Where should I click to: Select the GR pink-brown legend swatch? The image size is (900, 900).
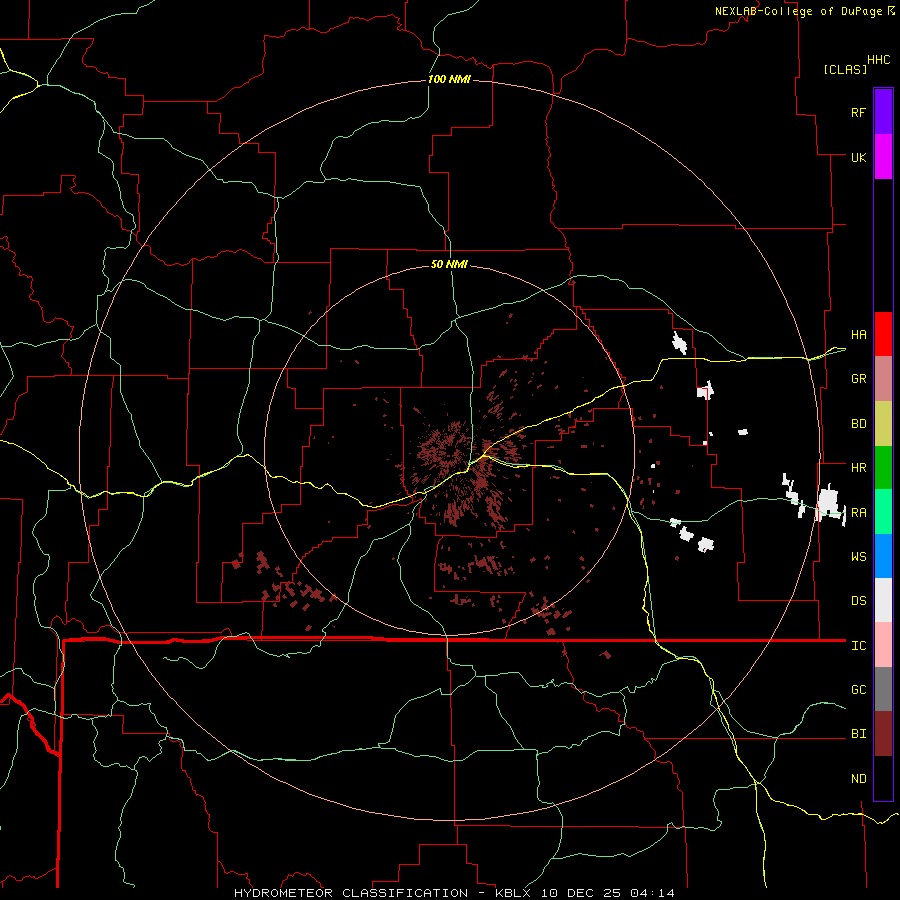[x=883, y=379]
